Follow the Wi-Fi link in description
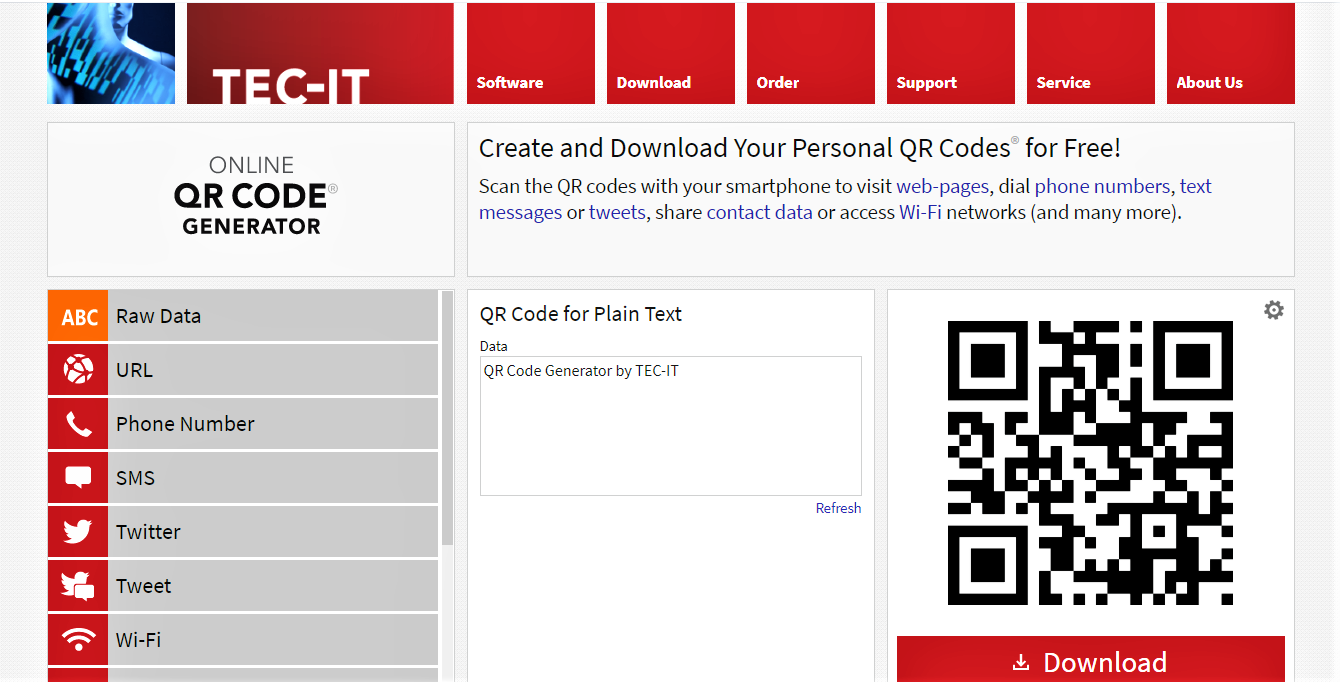 coord(920,213)
